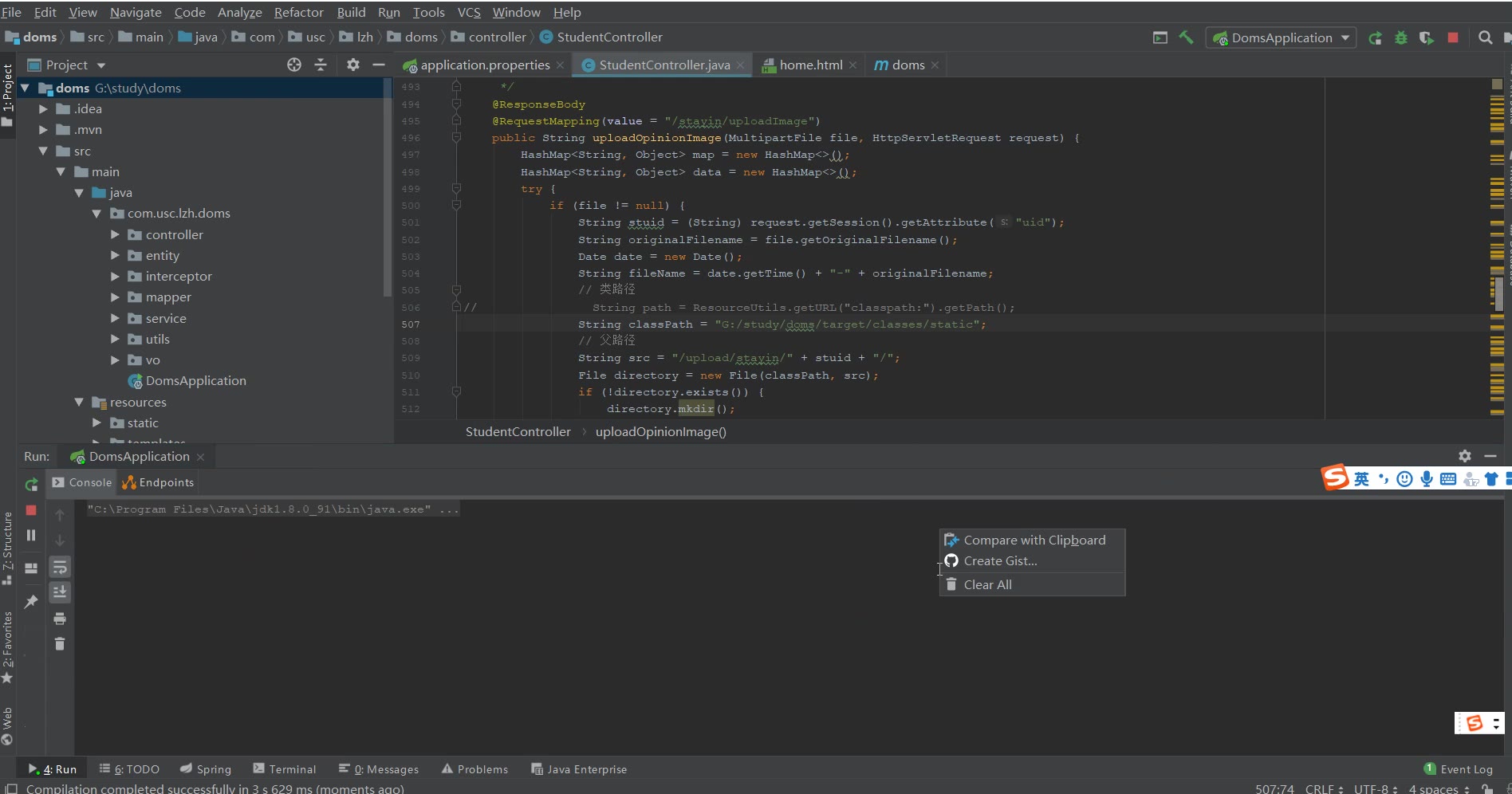Image resolution: width=1512 pixels, height=794 pixels.
Task: Click the print icon in console toolbar
Action: (x=60, y=619)
